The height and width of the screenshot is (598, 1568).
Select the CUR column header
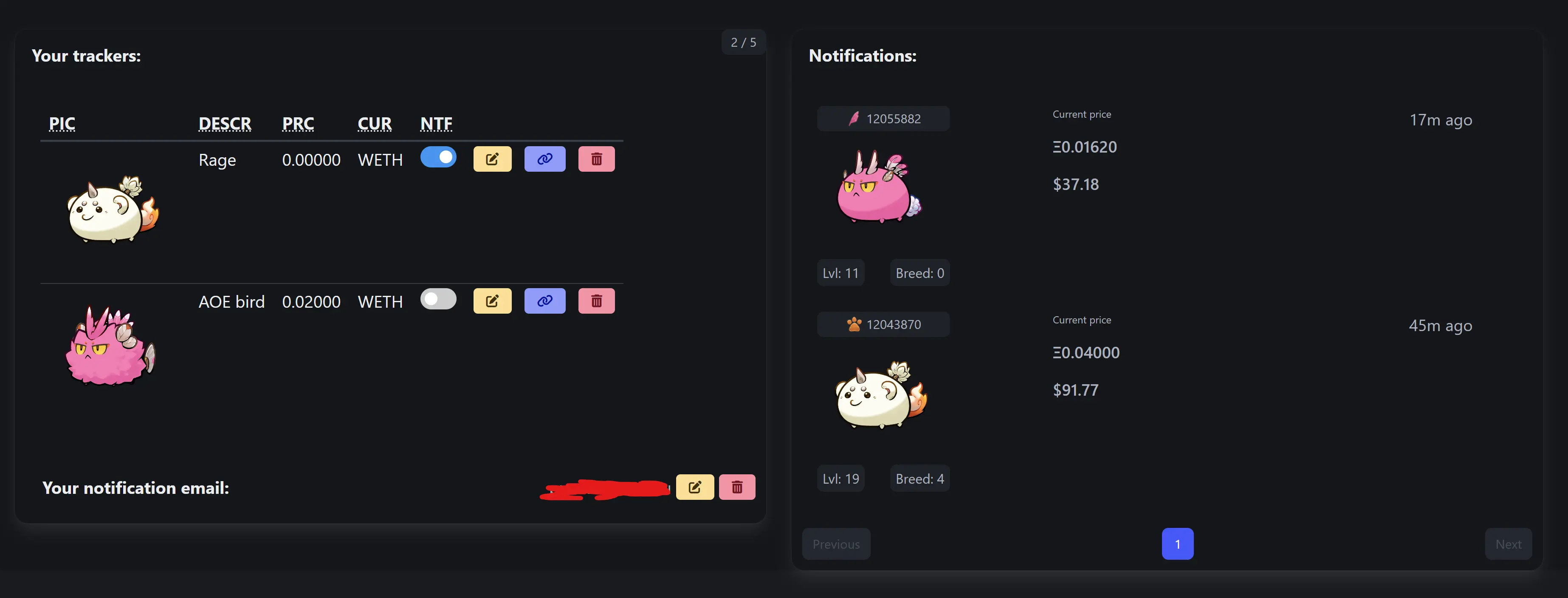tap(374, 122)
